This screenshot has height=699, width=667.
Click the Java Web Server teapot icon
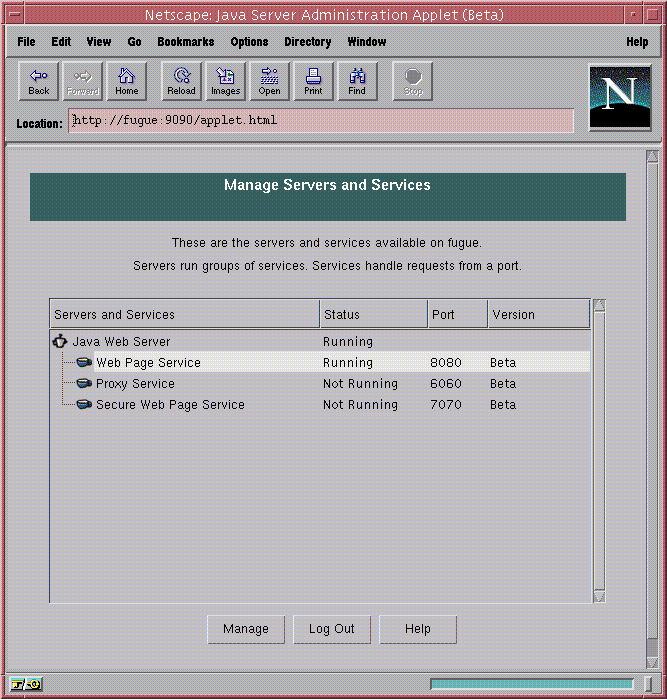[x=60, y=341]
